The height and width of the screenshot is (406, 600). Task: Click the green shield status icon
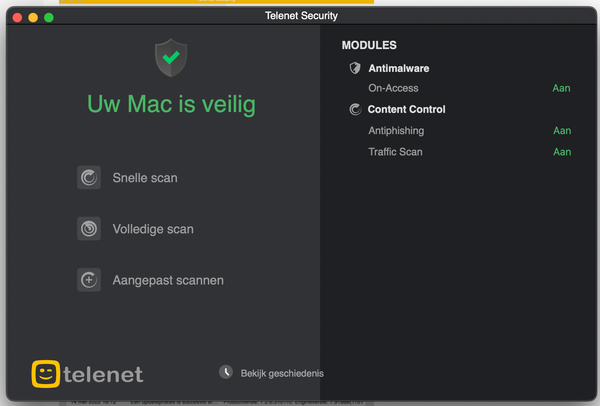[x=171, y=58]
